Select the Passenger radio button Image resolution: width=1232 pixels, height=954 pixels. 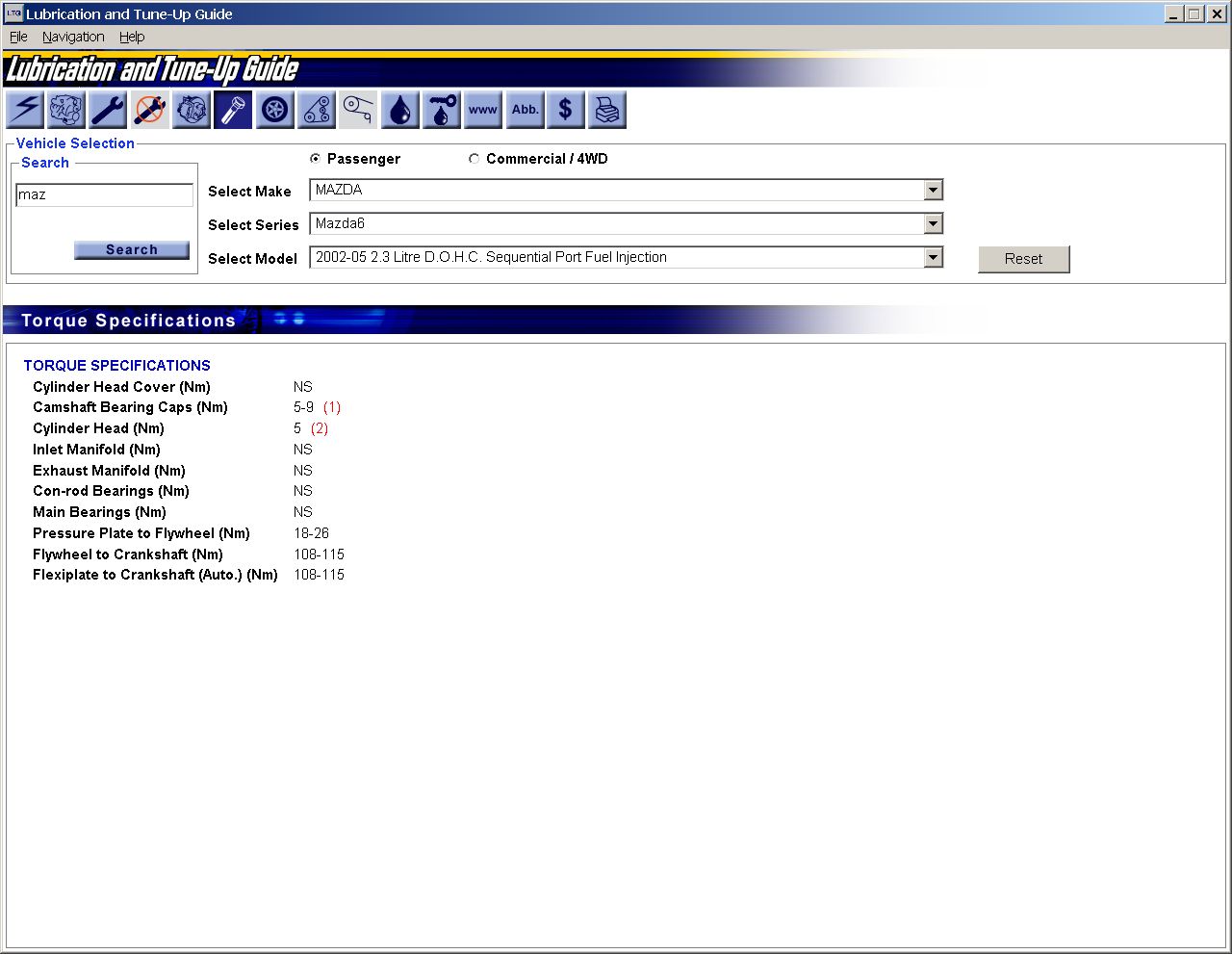pos(316,159)
